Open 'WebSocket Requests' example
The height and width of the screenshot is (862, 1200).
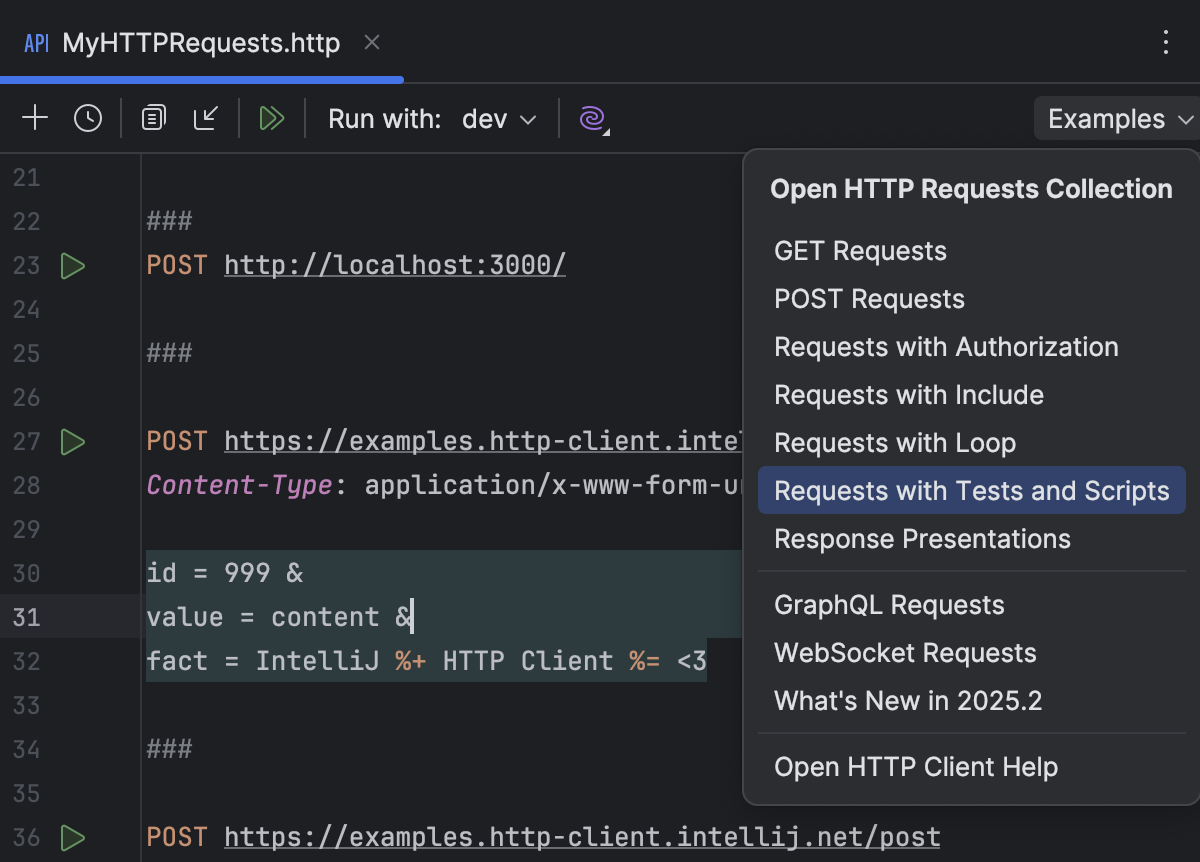point(905,652)
